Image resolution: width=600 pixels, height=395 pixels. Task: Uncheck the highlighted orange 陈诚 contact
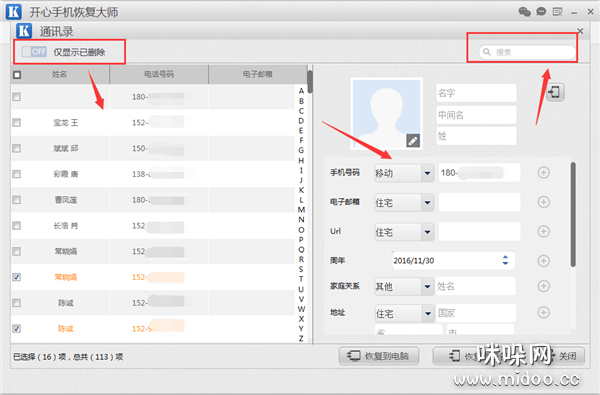click(16, 328)
